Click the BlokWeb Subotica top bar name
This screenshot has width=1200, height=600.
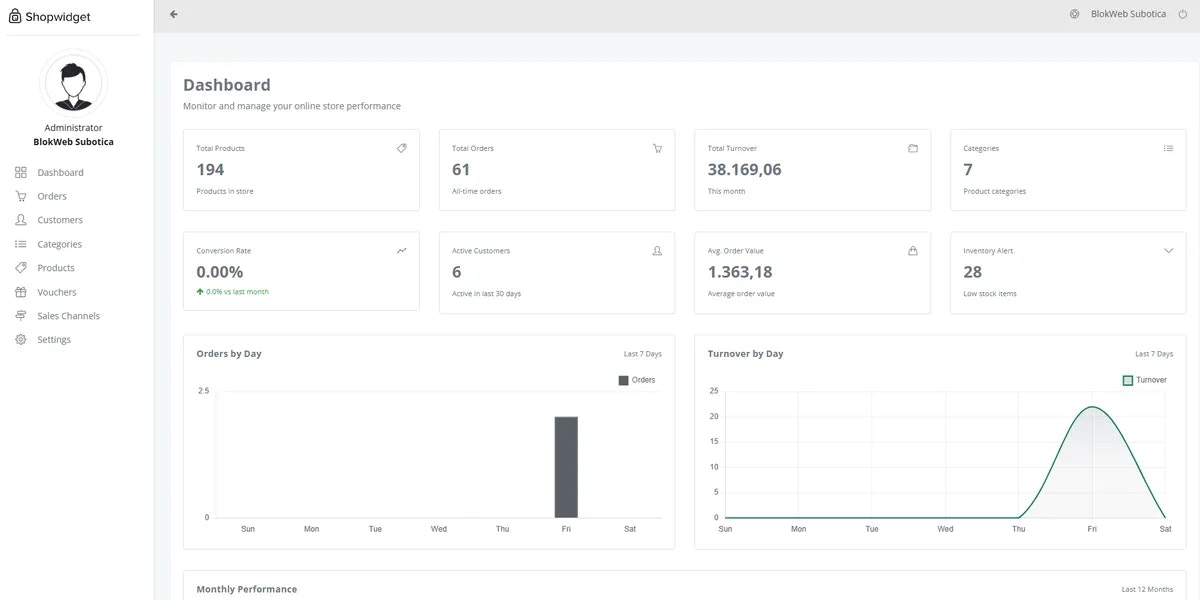pos(1128,14)
